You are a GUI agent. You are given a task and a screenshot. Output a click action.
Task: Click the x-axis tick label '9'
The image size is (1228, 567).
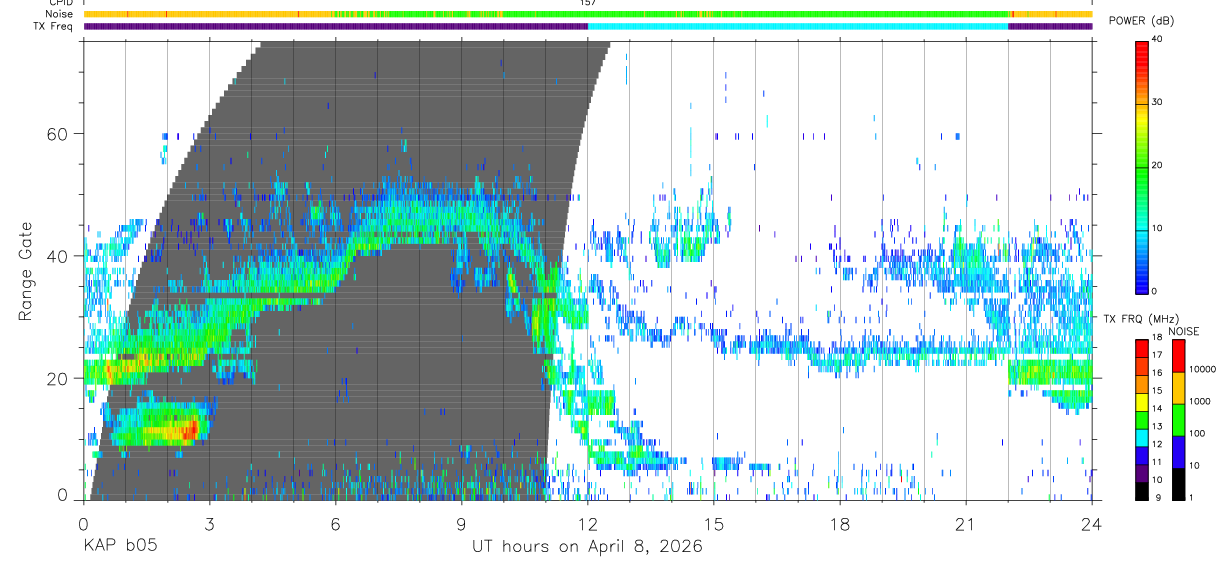(x=461, y=524)
